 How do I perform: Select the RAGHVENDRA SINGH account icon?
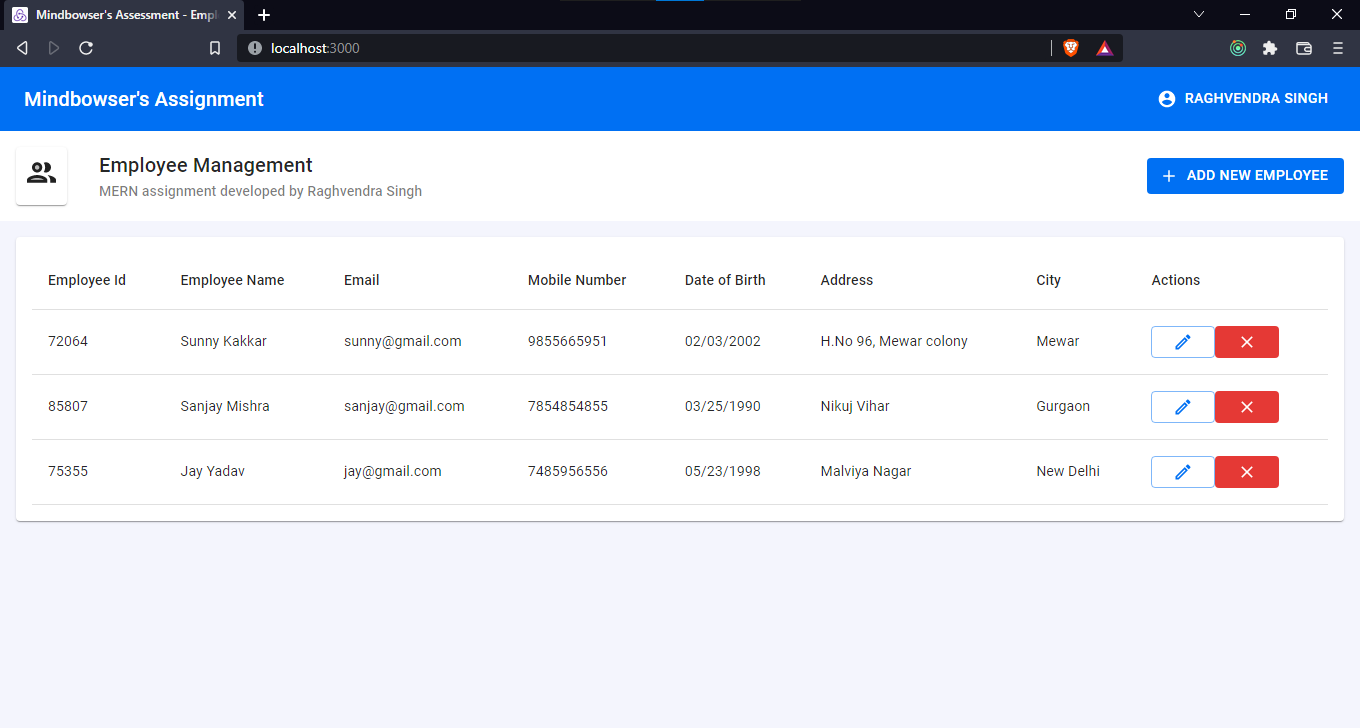1166,98
